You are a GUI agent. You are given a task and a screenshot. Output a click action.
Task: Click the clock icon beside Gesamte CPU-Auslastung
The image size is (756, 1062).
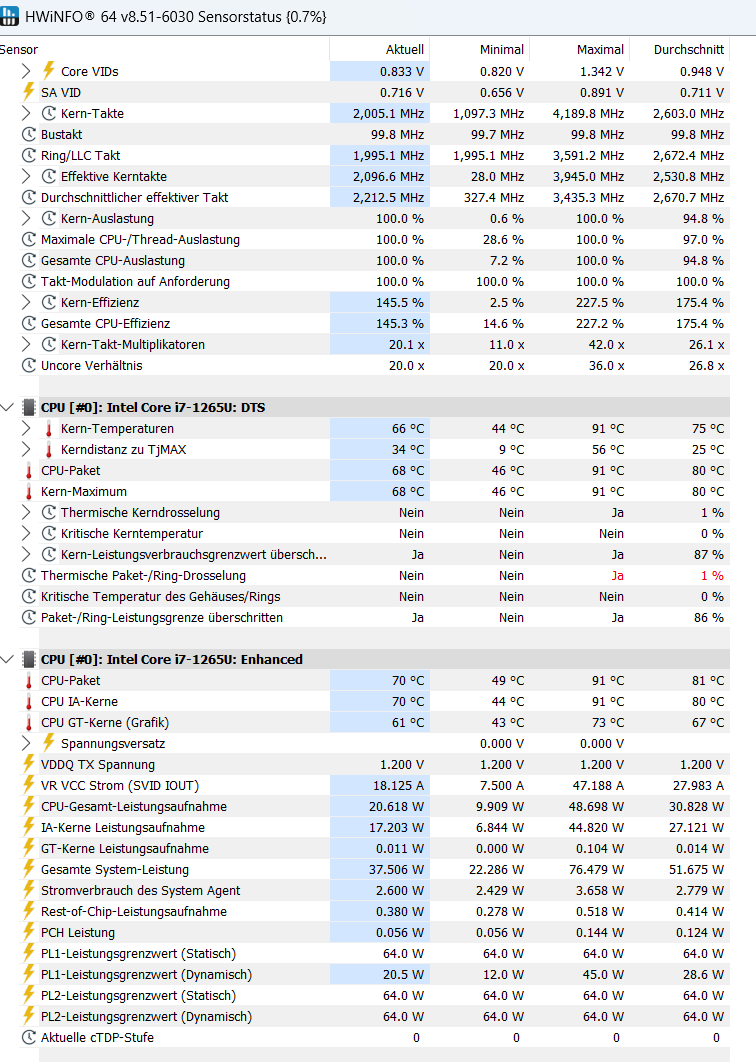pyautogui.click(x=28, y=260)
